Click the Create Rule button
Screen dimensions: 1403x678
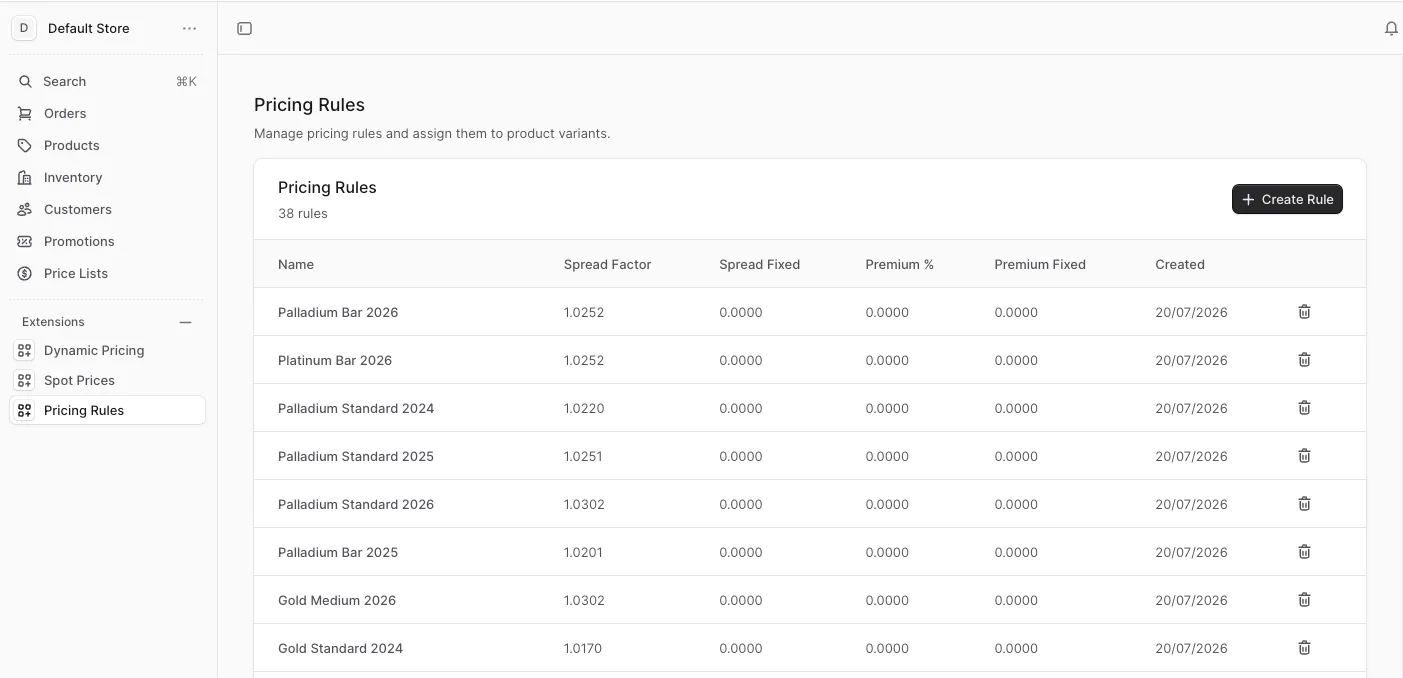[1287, 199]
